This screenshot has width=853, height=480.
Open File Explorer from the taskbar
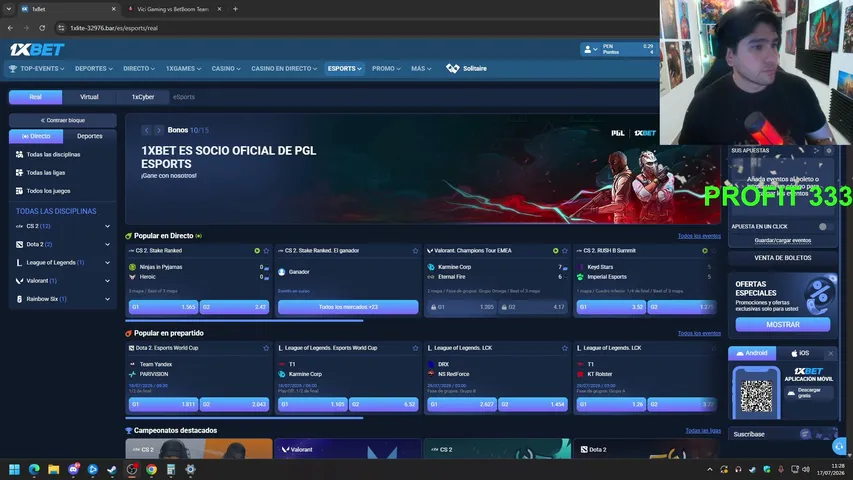coord(53,469)
